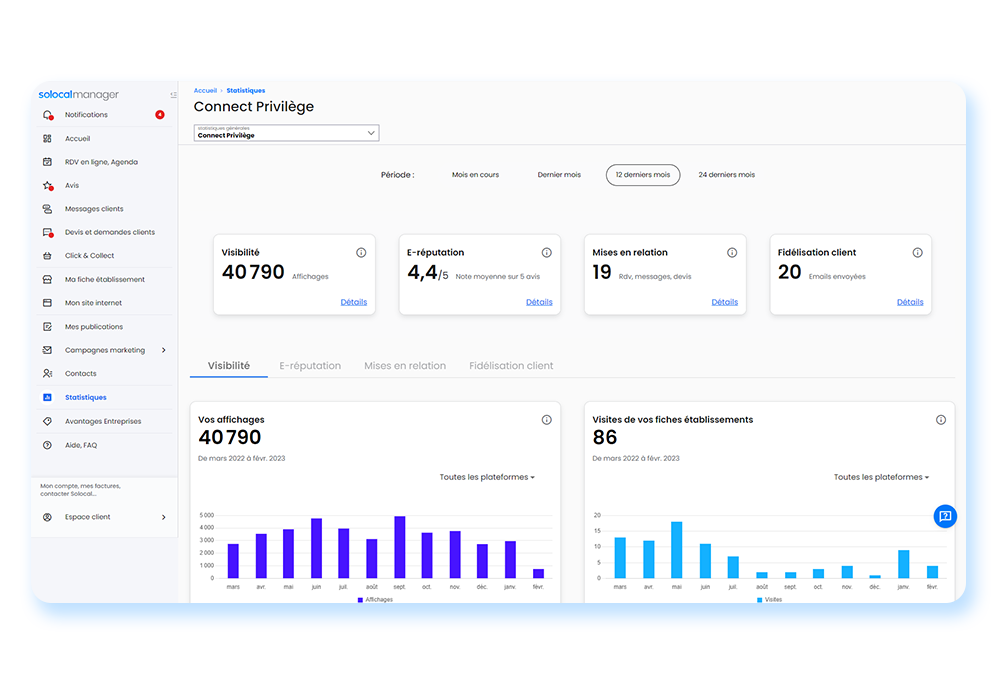Click the Ma fiche établissement store icon

coord(47,279)
